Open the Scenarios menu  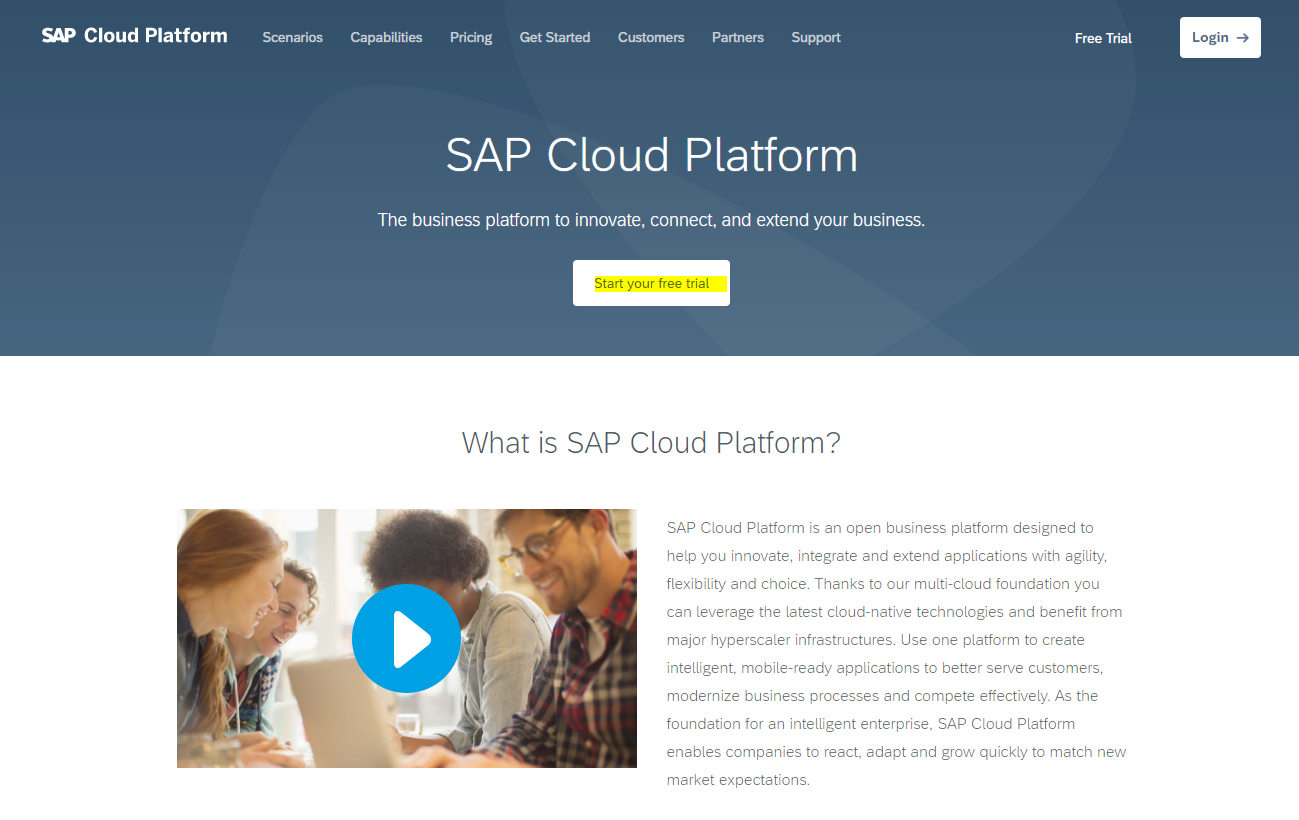293,37
